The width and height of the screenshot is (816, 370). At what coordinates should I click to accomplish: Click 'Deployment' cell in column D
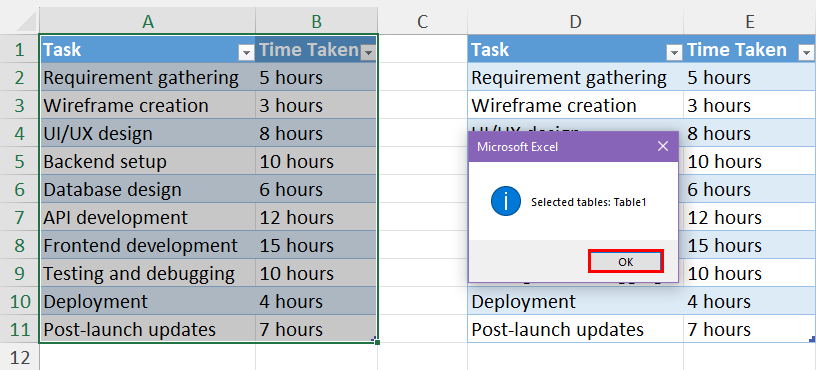576,302
